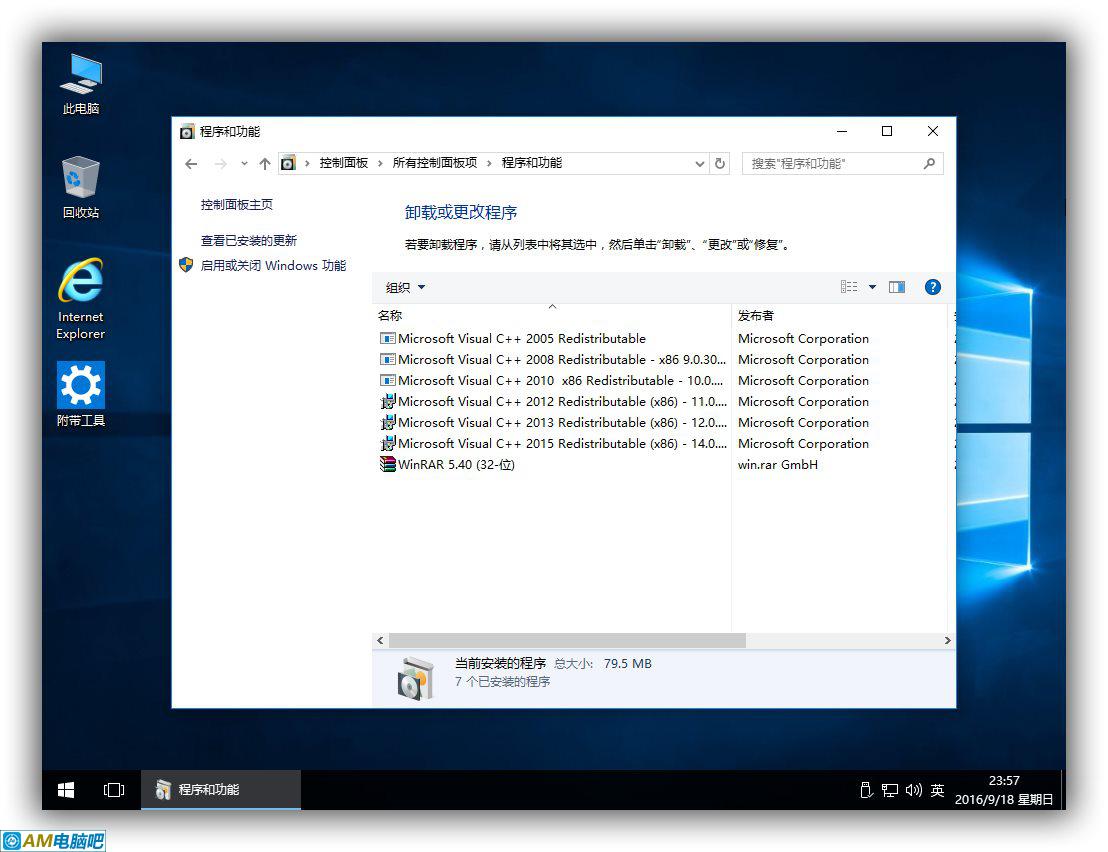Click publisher win.rar GmbH

click(778, 464)
